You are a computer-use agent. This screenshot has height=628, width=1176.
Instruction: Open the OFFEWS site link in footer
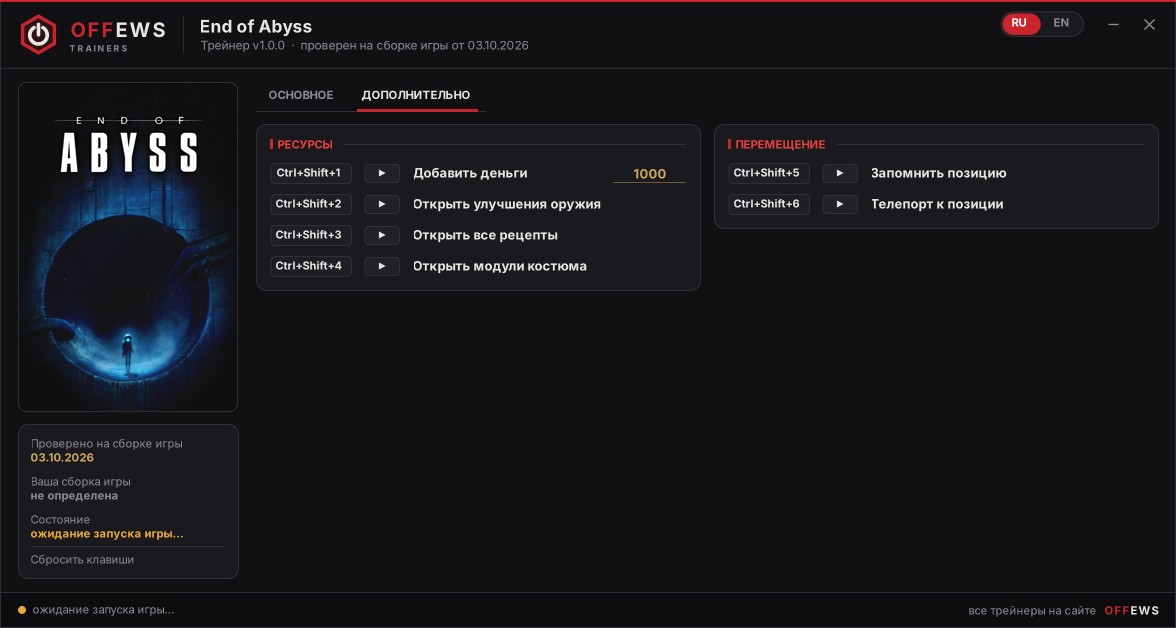1132,611
